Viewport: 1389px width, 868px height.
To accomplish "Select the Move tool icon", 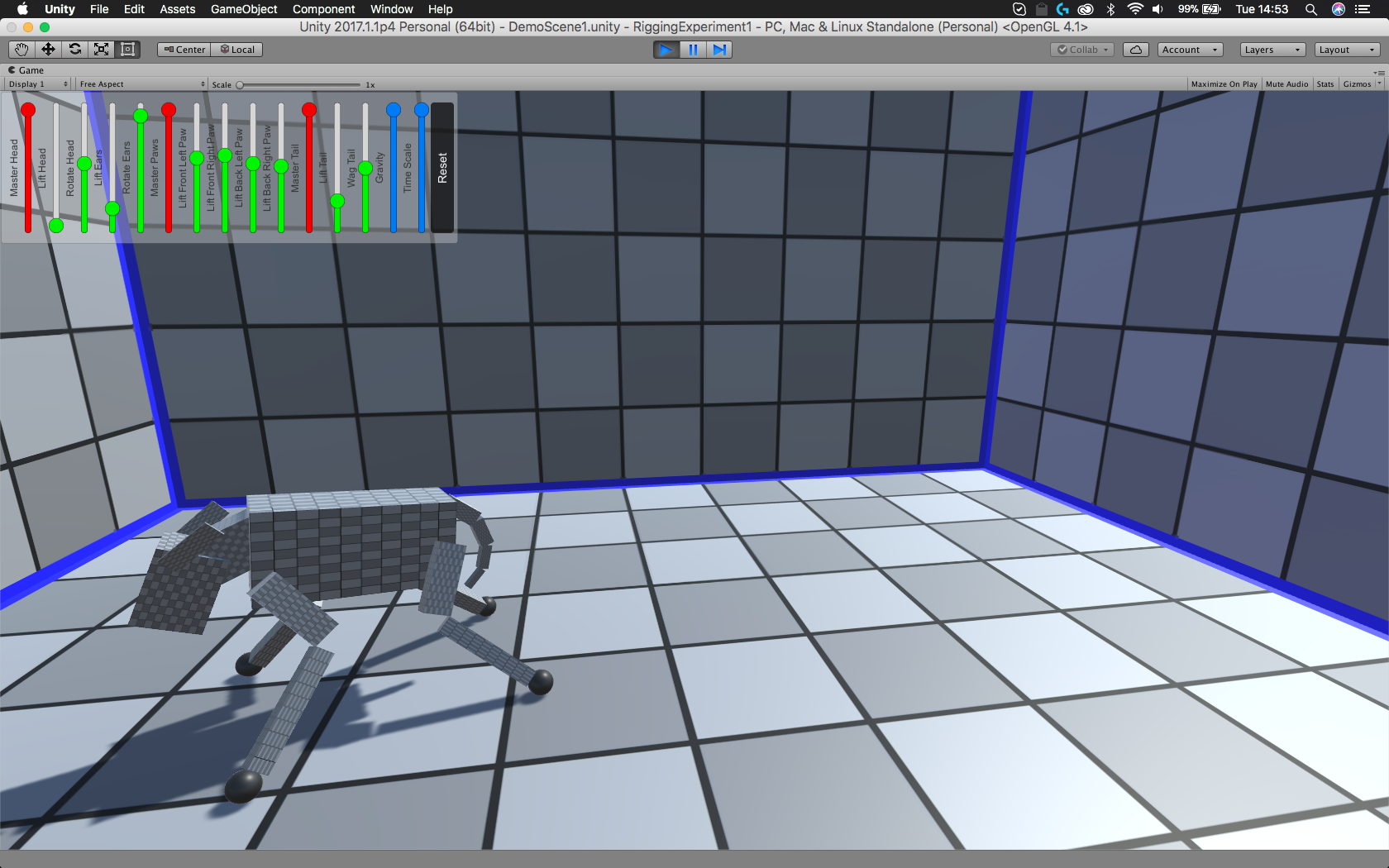I will (48, 50).
